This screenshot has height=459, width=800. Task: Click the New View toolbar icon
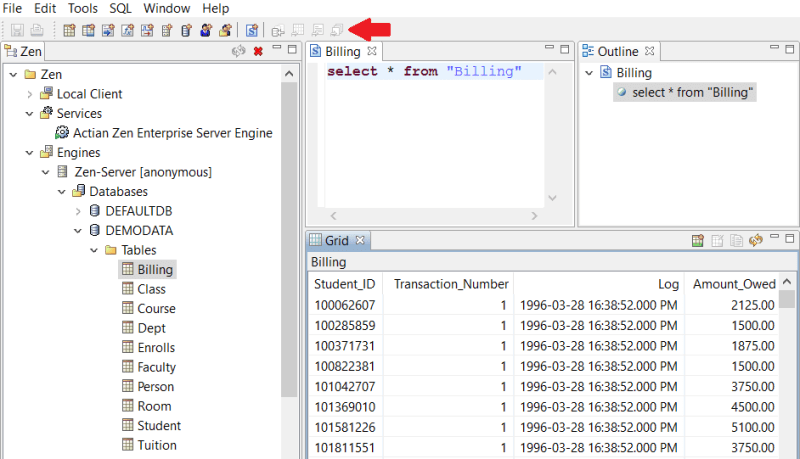pyautogui.click(x=89, y=31)
